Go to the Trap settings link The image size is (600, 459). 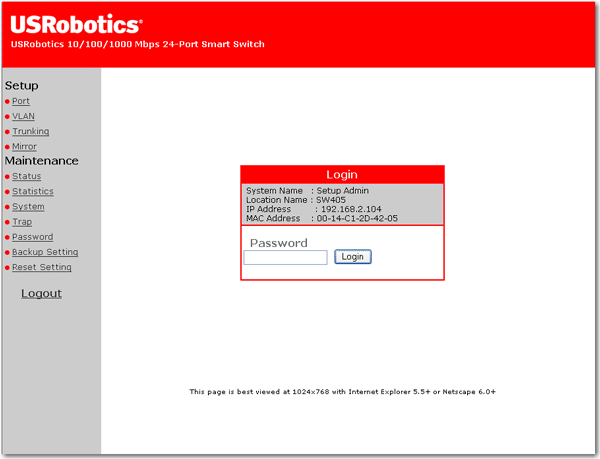(x=22, y=222)
